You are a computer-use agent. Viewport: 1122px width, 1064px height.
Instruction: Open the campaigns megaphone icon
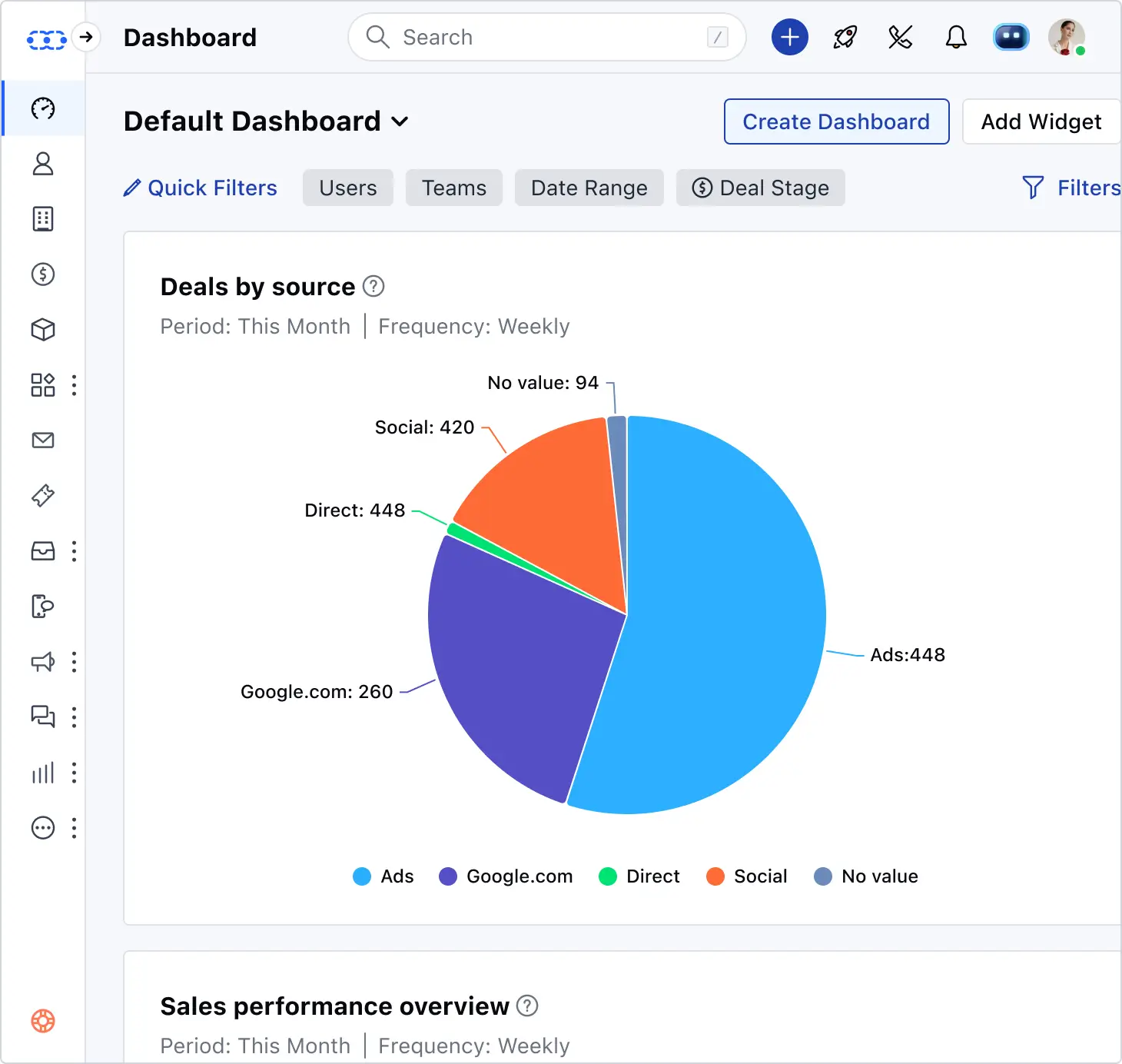pos(43,662)
